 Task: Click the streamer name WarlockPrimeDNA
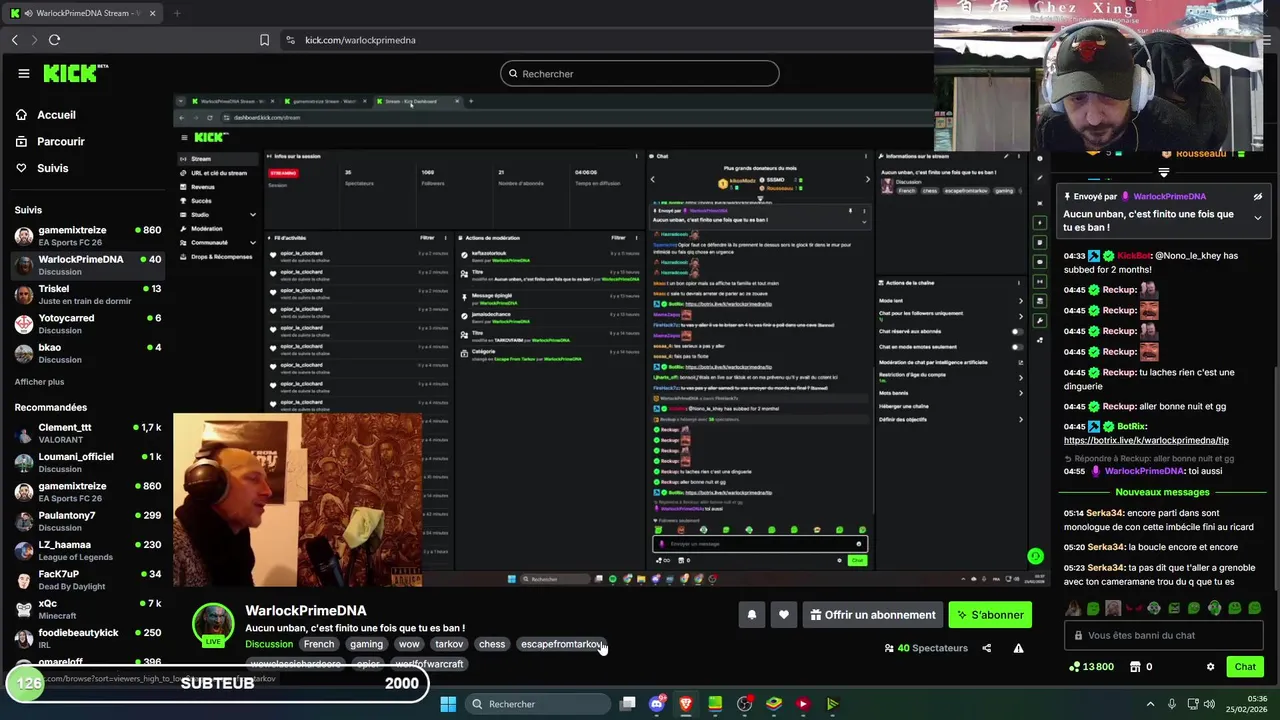point(306,610)
